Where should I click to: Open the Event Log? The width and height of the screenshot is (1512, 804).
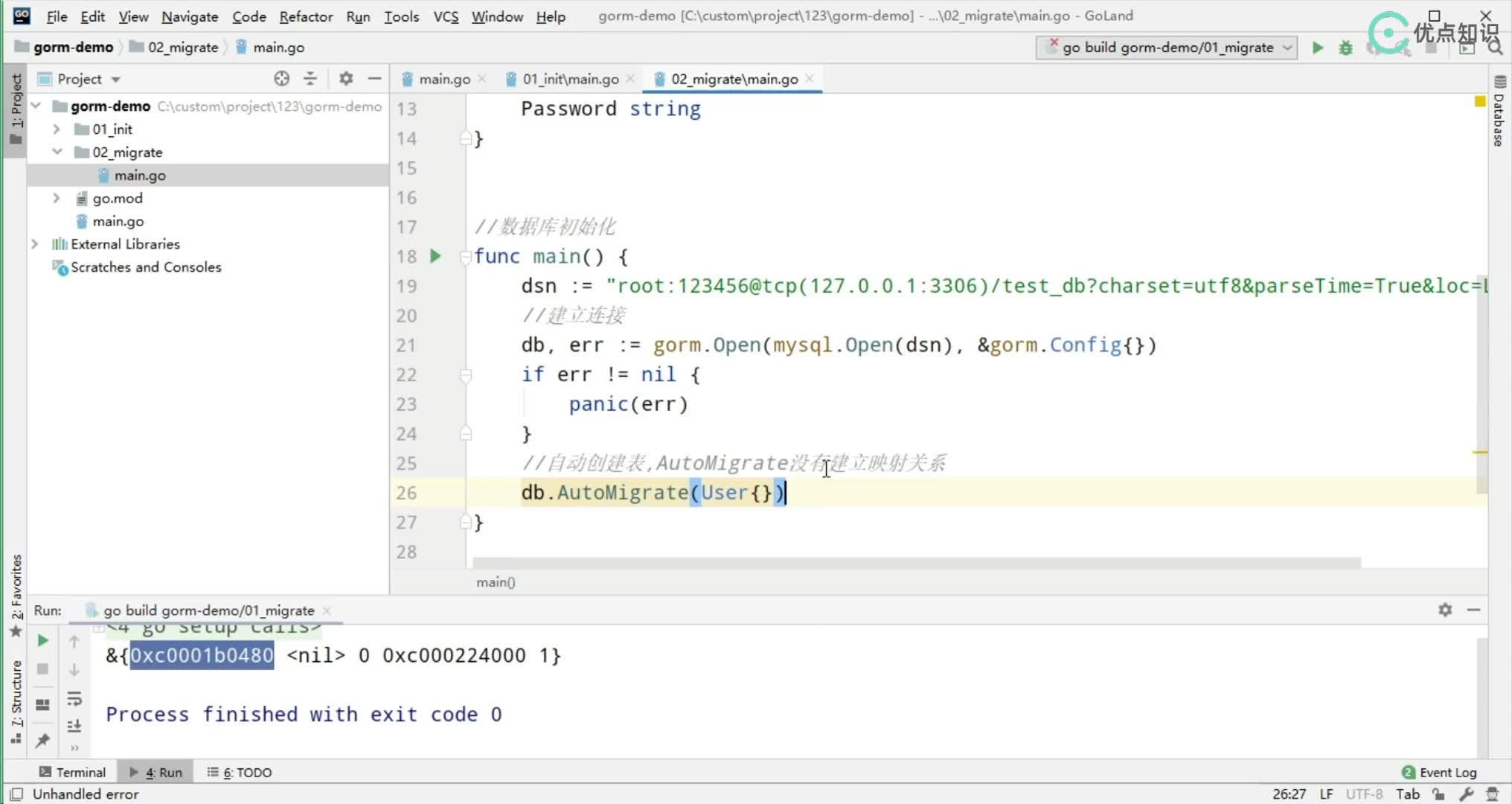[x=1439, y=772]
